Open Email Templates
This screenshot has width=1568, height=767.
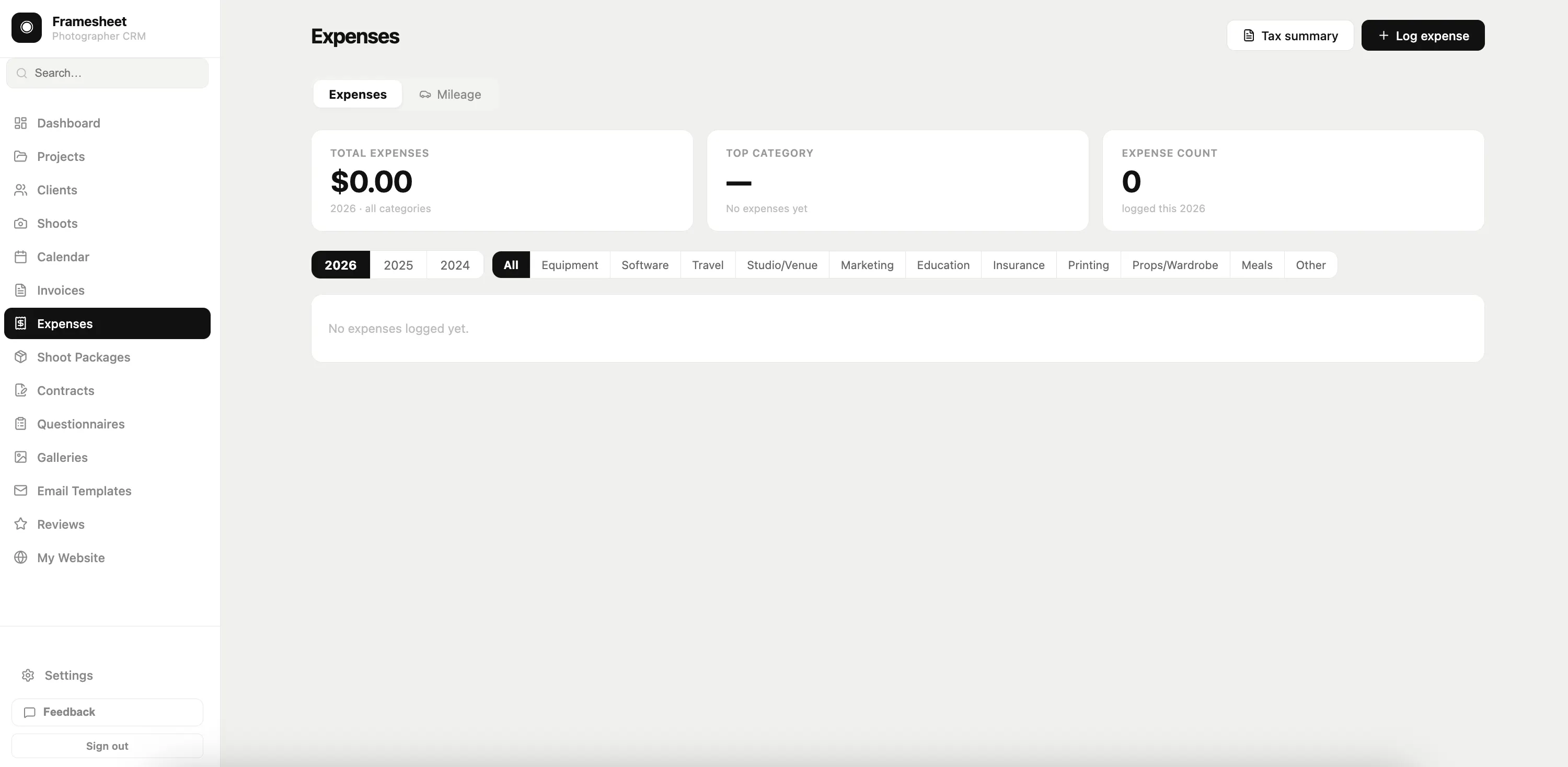[x=107, y=490]
